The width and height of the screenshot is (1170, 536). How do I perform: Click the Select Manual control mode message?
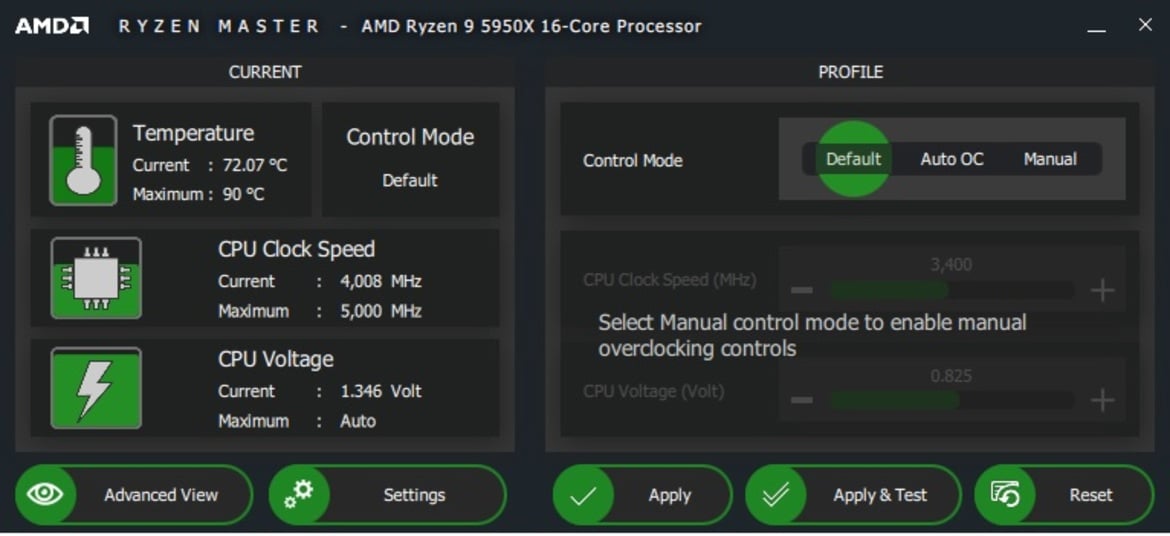pyautogui.click(x=813, y=335)
